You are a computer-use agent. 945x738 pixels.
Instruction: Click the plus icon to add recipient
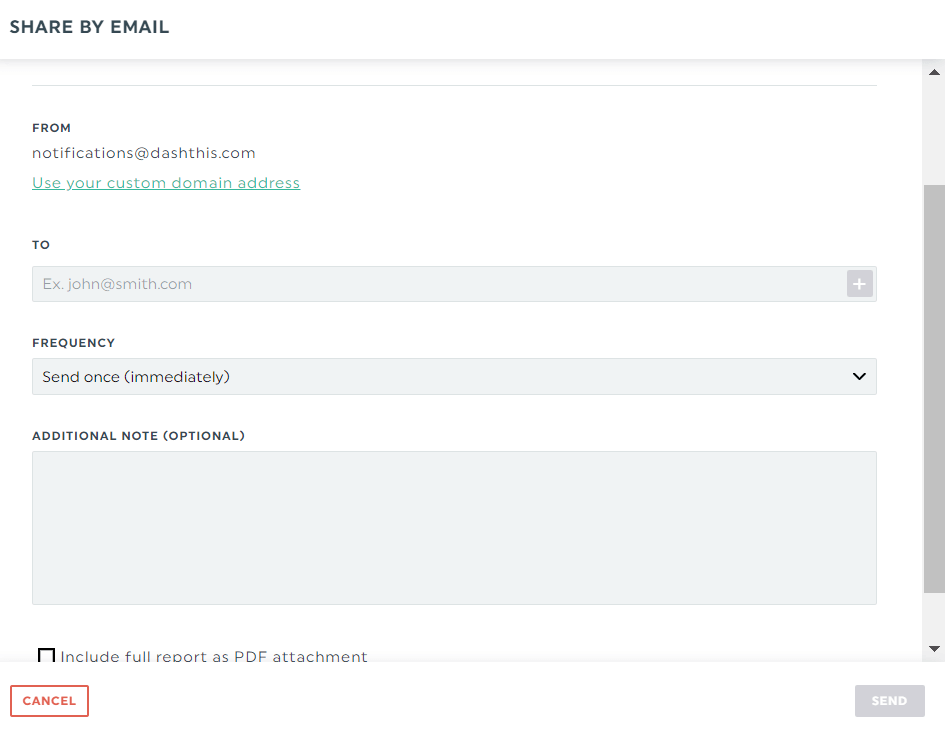pos(859,284)
